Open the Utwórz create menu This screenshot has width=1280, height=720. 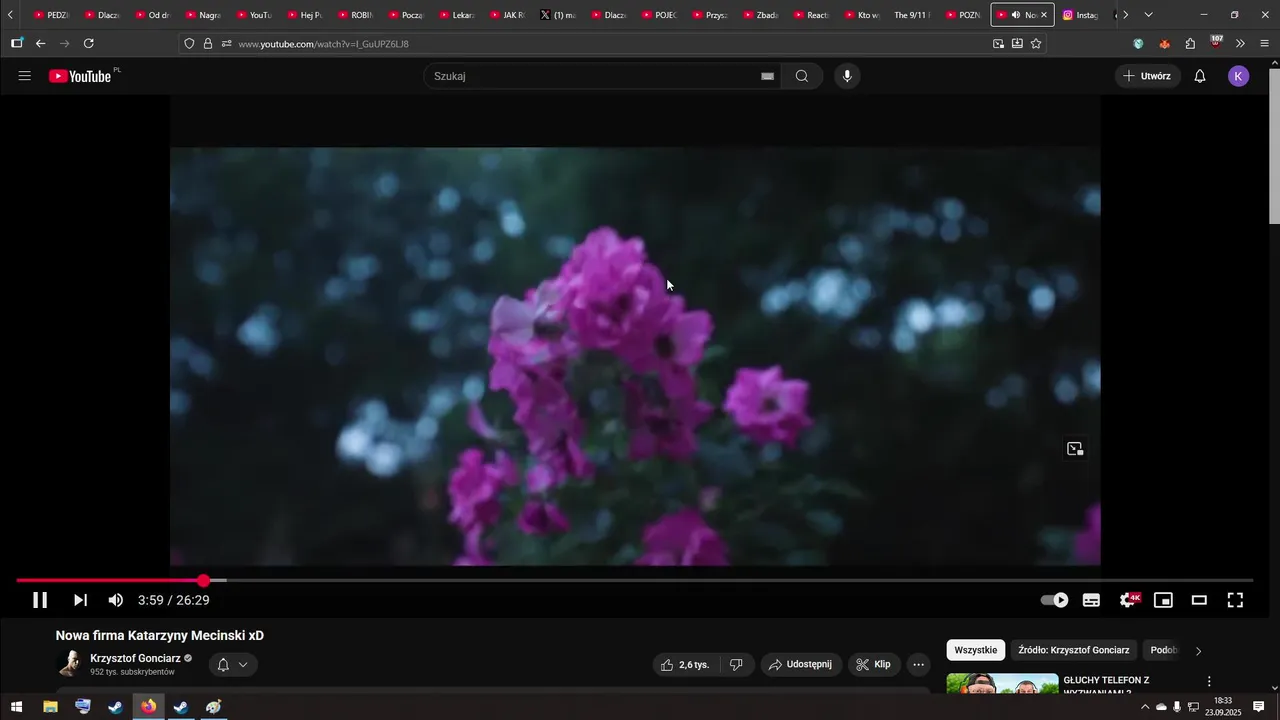[x=1147, y=76]
